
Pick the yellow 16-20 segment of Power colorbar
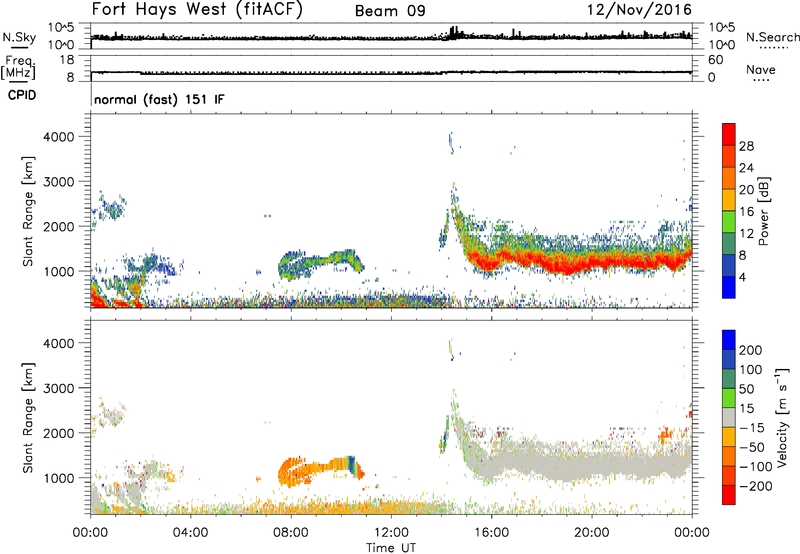click(x=729, y=200)
